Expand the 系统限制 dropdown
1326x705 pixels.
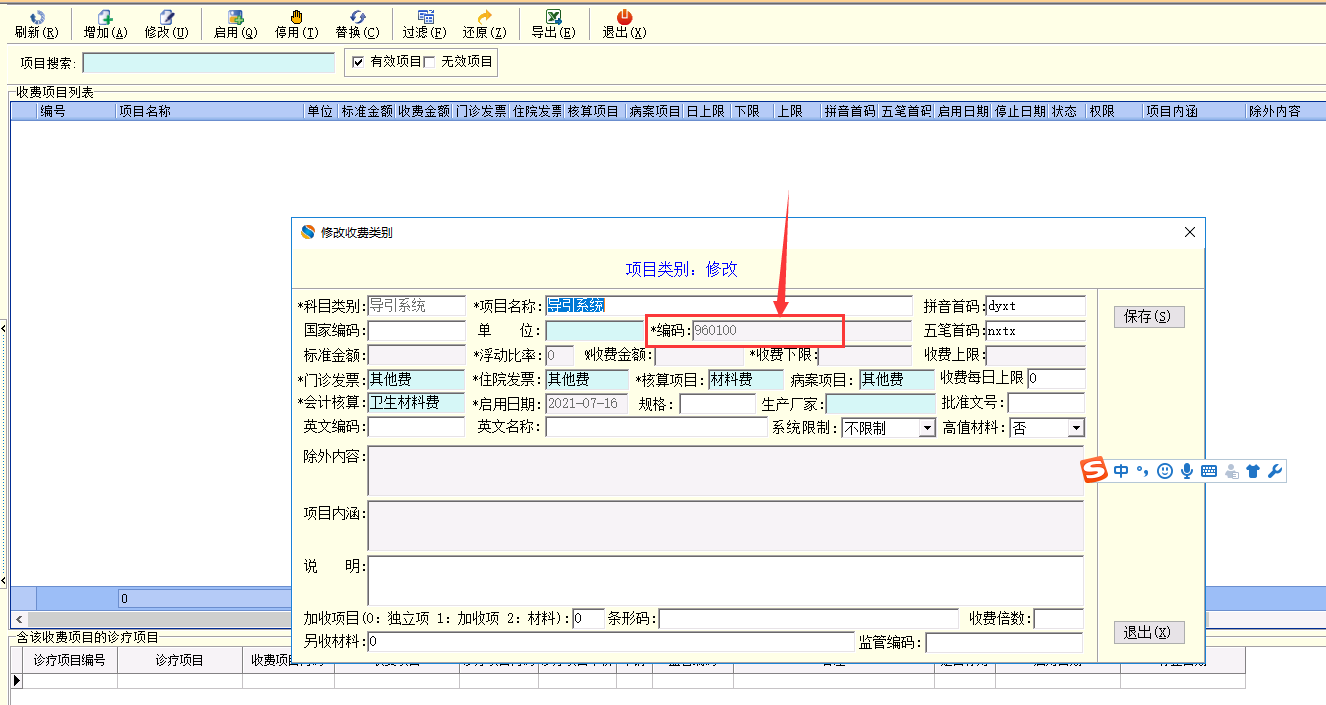coord(927,428)
